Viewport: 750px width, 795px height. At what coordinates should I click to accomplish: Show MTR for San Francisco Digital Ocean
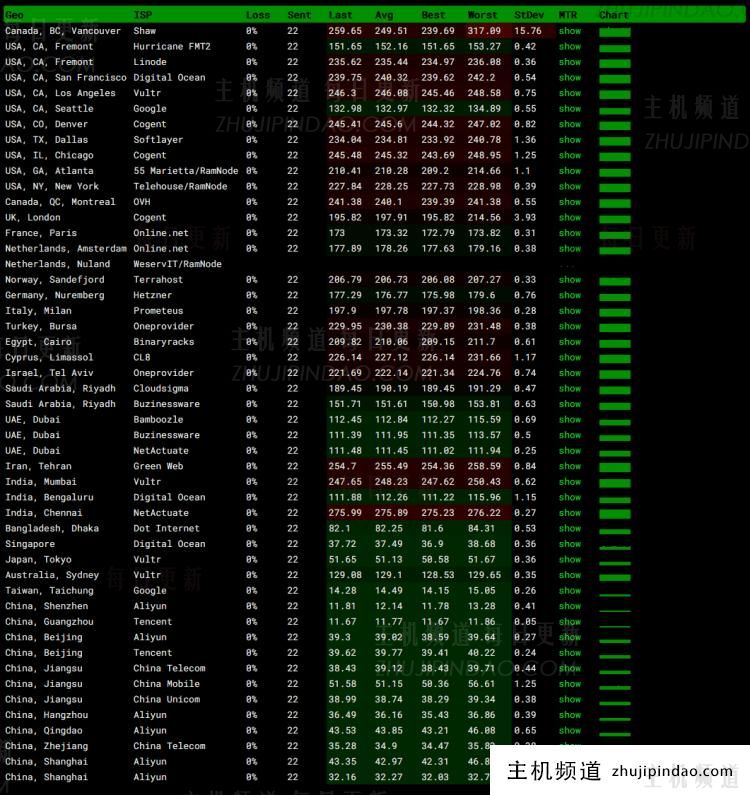[569, 78]
